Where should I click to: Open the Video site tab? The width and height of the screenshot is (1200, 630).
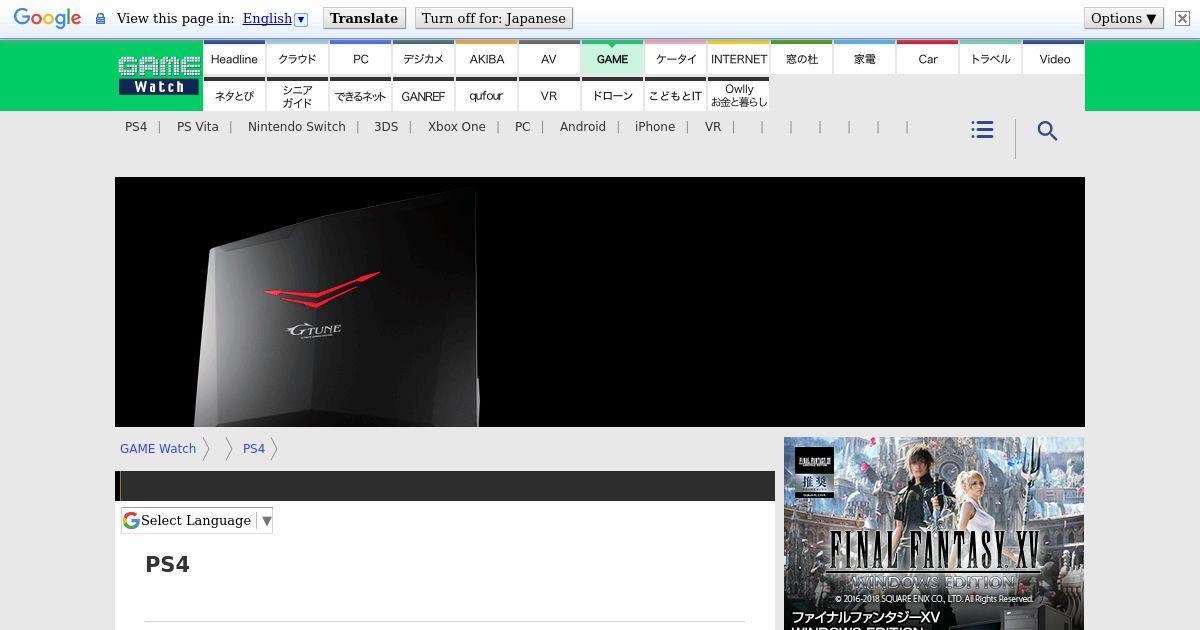pyautogui.click(x=1054, y=58)
